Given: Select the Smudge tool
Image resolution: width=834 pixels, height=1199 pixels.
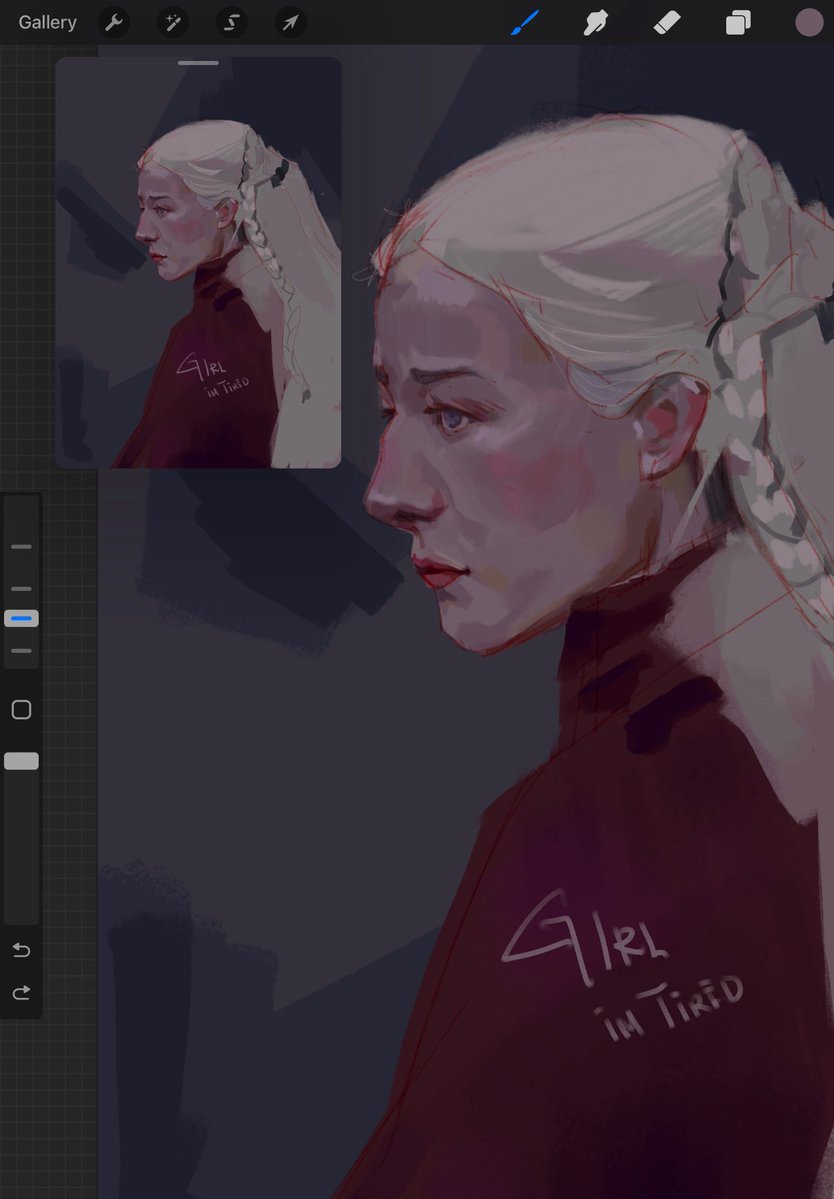Looking at the screenshot, I should tap(595, 23).
